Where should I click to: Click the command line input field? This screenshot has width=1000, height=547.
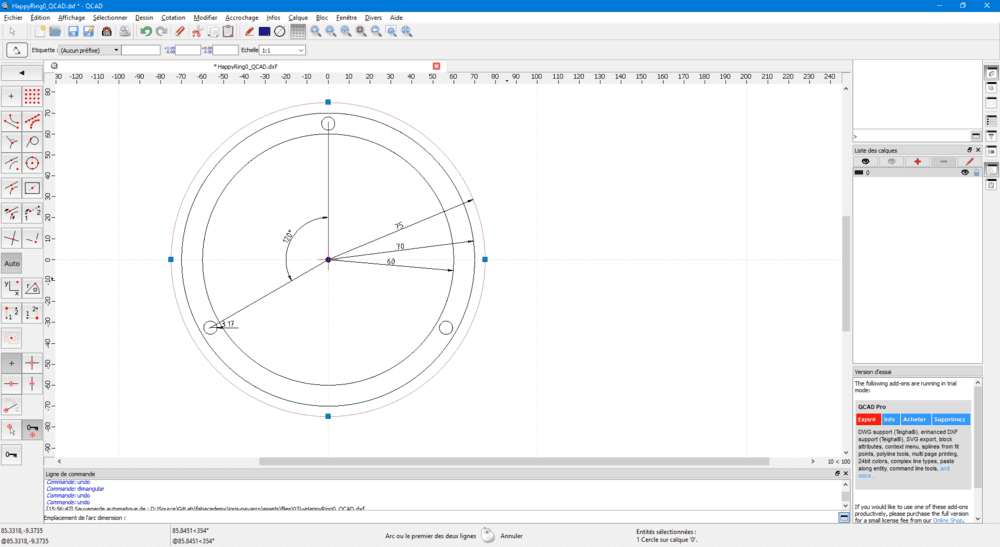coord(482,518)
